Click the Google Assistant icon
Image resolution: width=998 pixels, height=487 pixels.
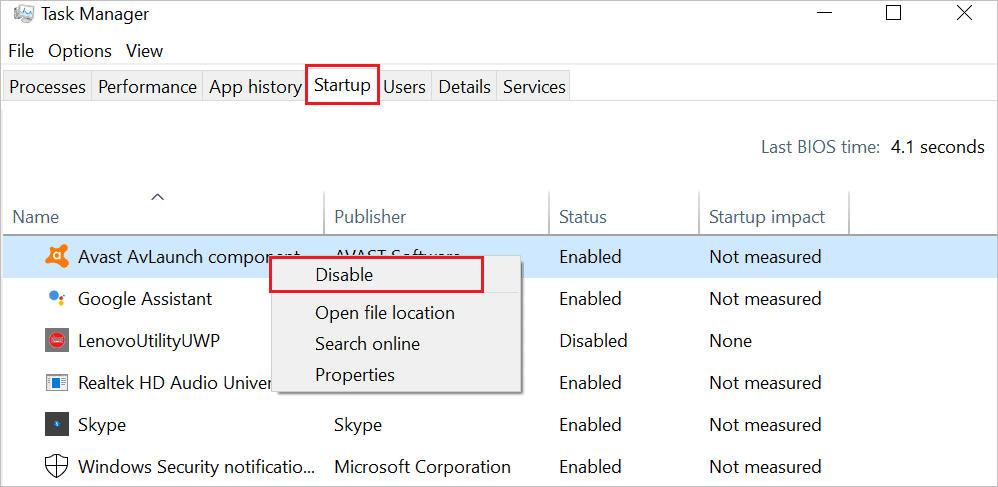point(57,299)
